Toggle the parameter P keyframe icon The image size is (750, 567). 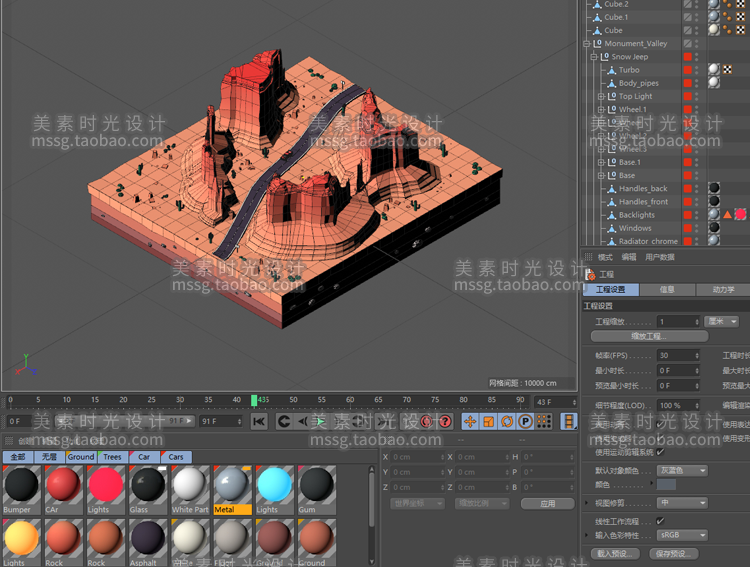click(525, 422)
